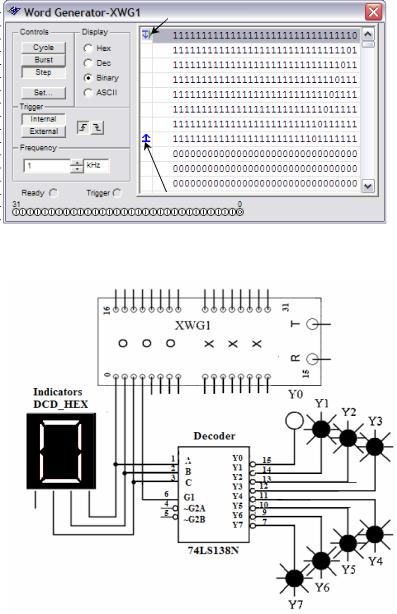Screen dimensions: 397x614
Task: Click the Y1 probe lamp
Action: [x=321, y=429]
